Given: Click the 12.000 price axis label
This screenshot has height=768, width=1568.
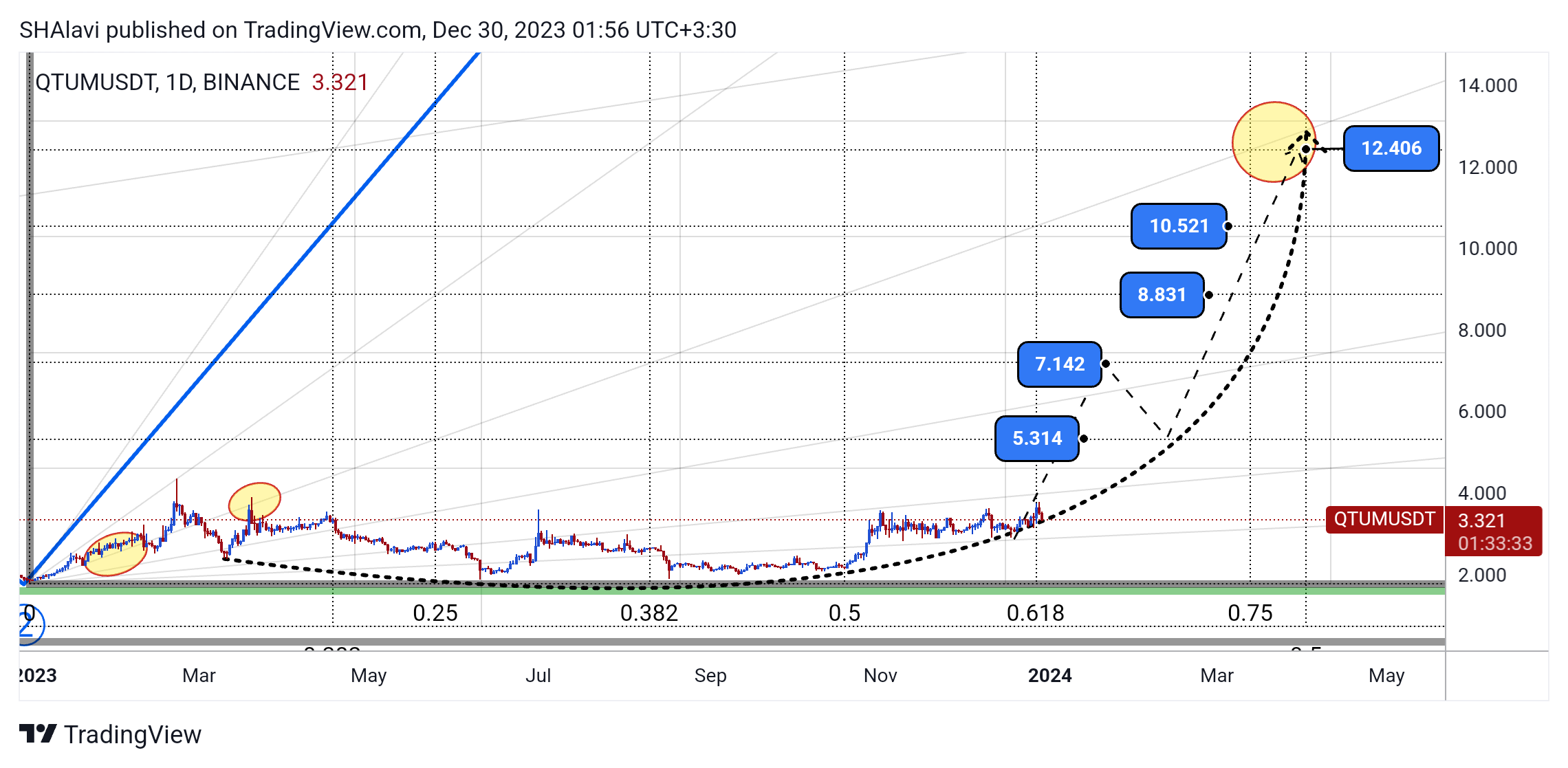Looking at the screenshot, I should [x=1488, y=168].
